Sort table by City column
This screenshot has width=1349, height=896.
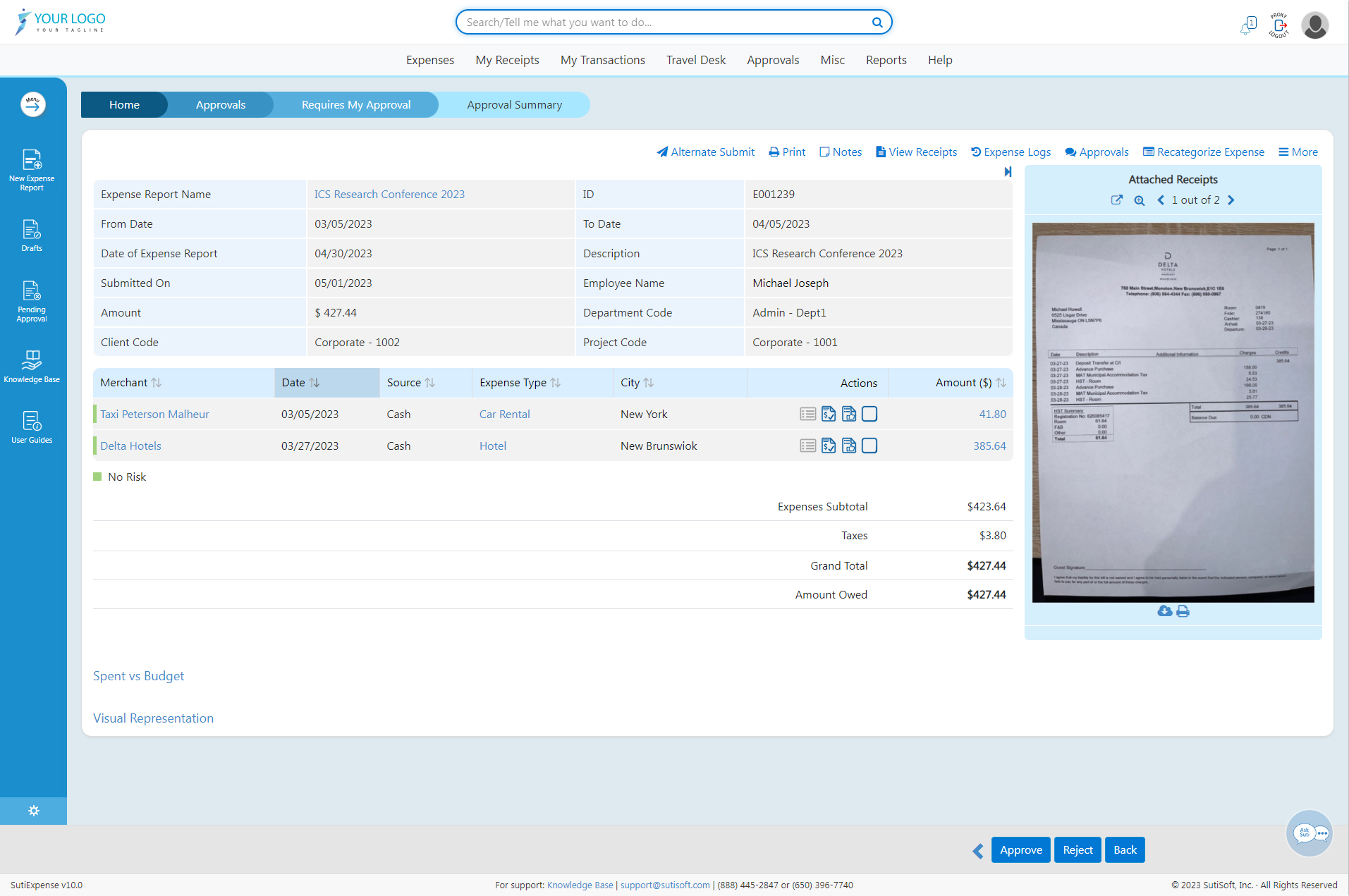click(x=649, y=383)
